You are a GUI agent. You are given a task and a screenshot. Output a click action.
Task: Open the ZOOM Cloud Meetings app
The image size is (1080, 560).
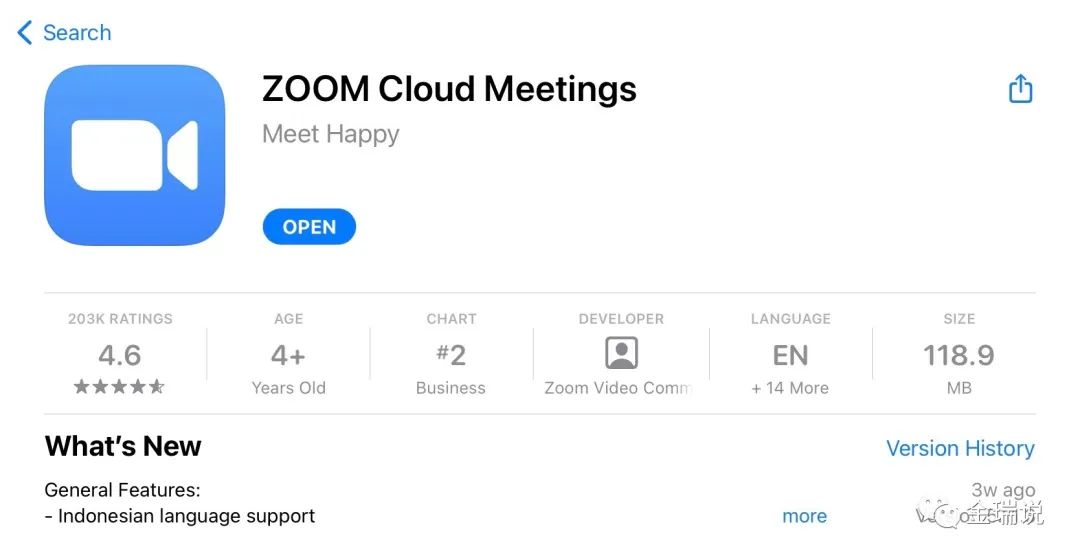309,227
